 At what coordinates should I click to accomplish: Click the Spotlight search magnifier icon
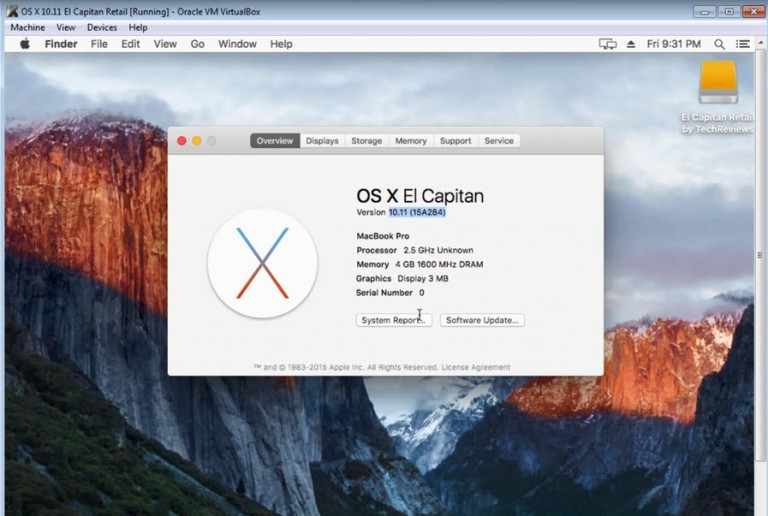pyautogui.click(x=719, y=44)
